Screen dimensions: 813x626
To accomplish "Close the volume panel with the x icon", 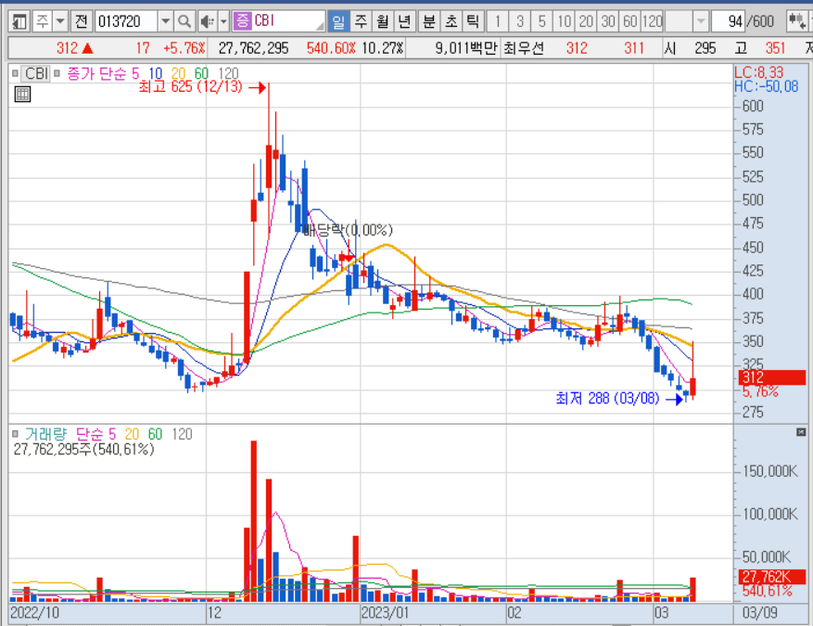I will 801,432.
